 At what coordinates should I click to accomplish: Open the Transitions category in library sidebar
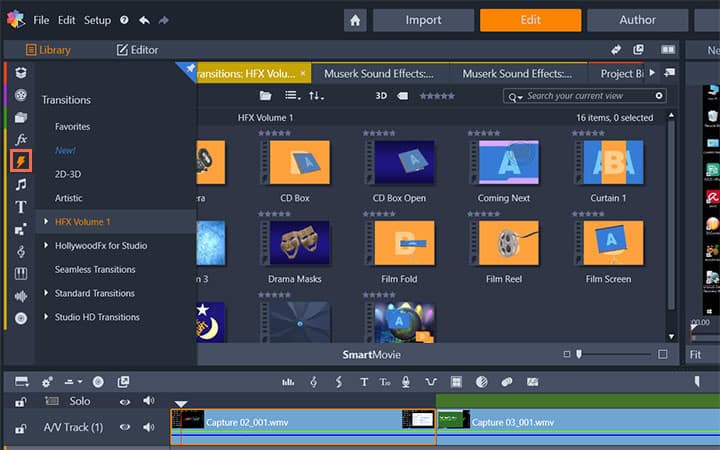pos(21,161)
